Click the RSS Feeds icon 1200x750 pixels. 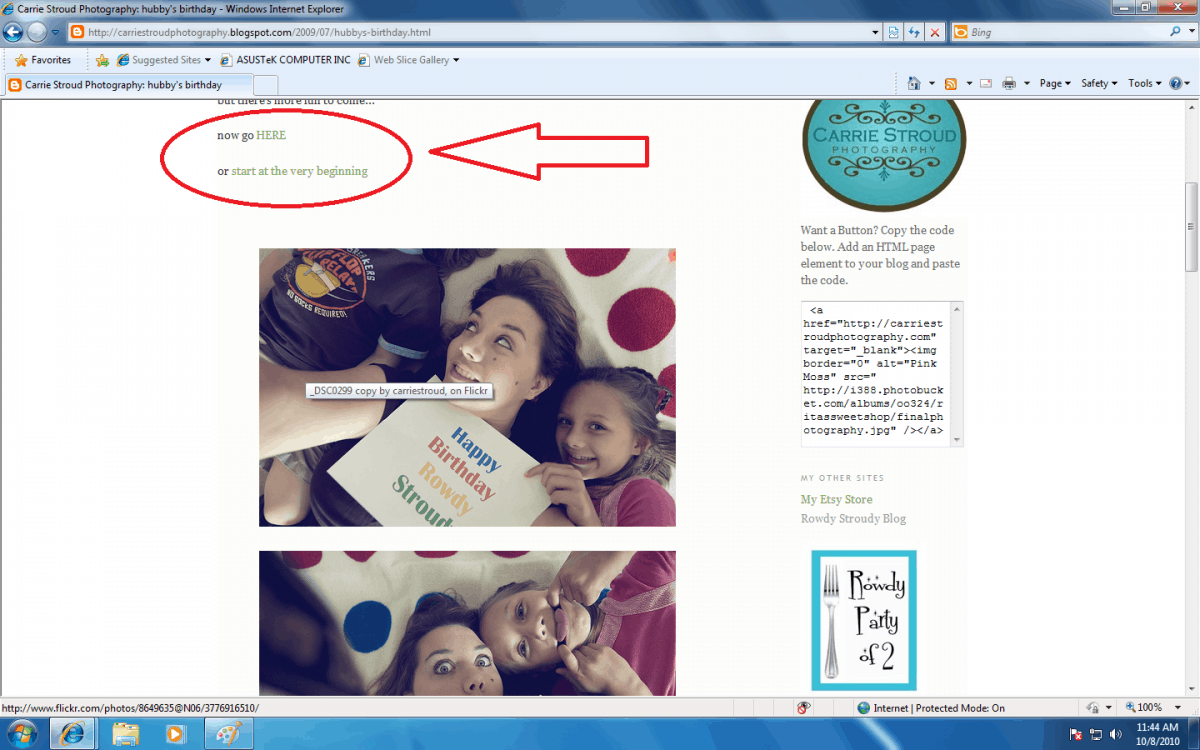pos(951,84)
